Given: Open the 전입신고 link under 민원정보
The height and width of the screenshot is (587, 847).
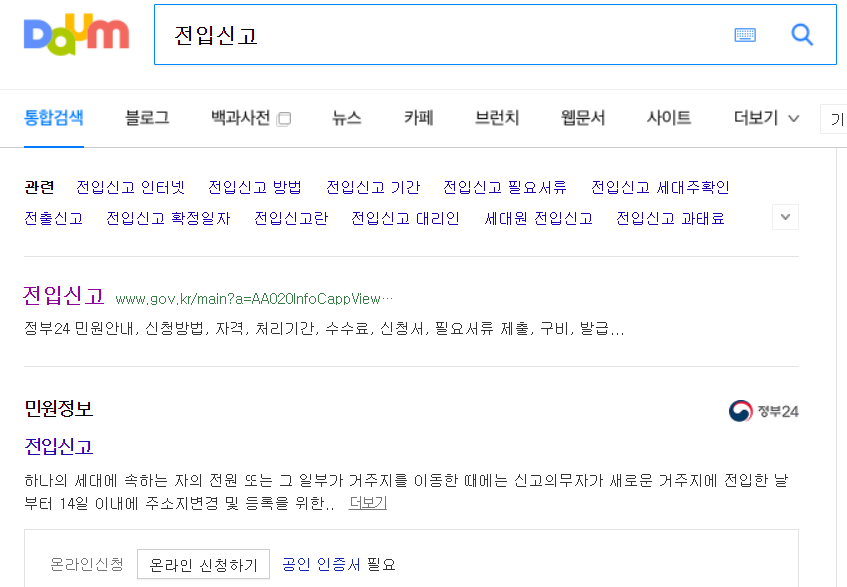Looking at the screenshot, I should click(58, 447).
